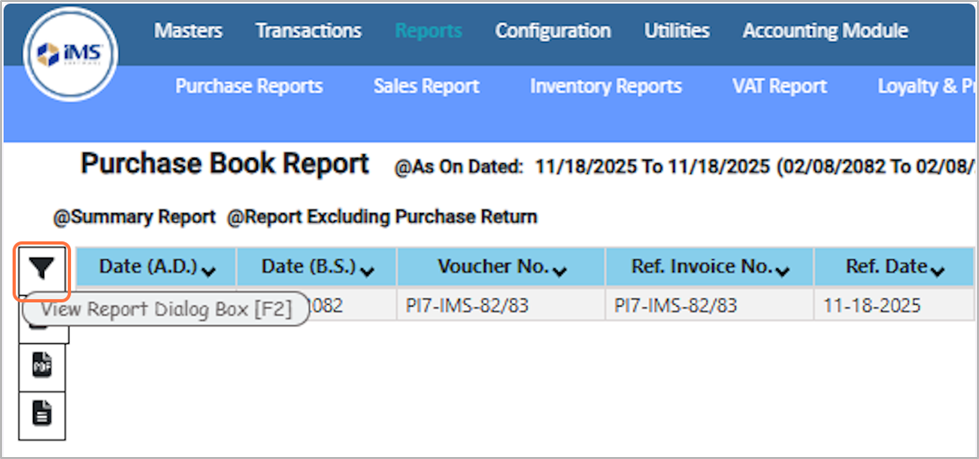Open the Ref. Invoice No. column arrow
The height and width of the screenshot is (459, 979).
click(x=781, y=270)
